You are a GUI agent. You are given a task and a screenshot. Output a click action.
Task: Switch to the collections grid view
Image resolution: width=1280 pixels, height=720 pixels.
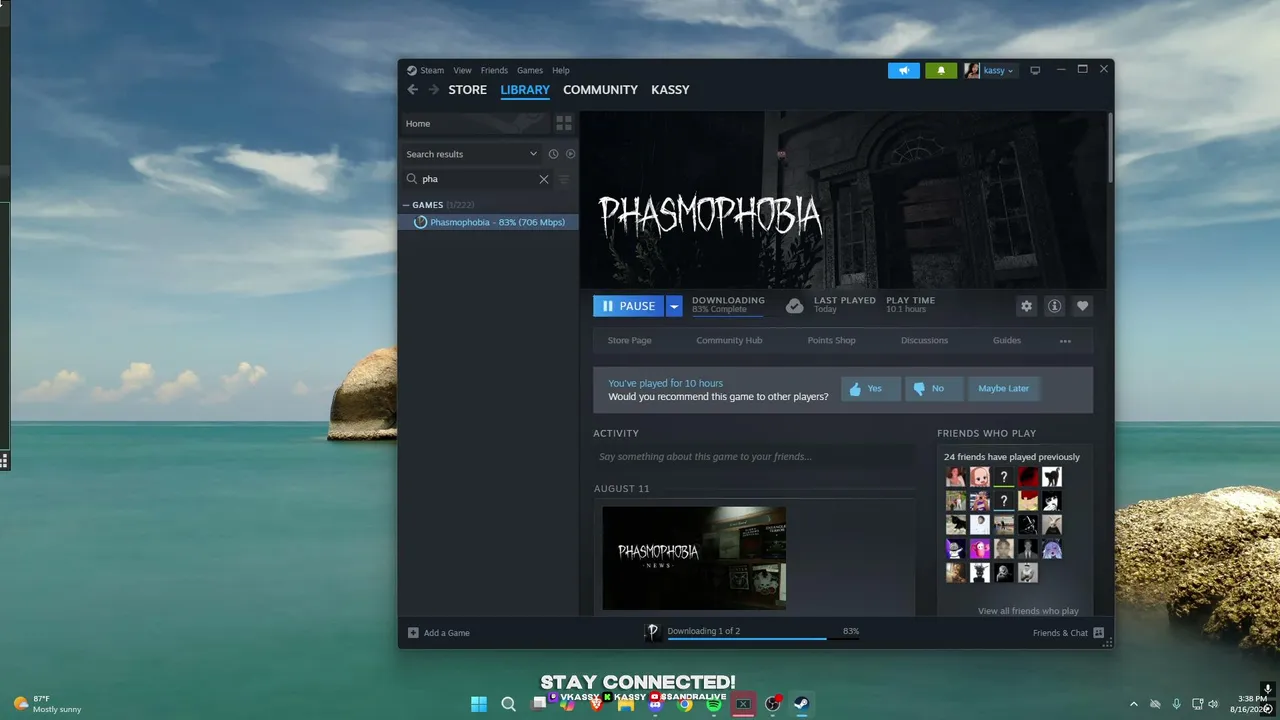coord(564,123)
